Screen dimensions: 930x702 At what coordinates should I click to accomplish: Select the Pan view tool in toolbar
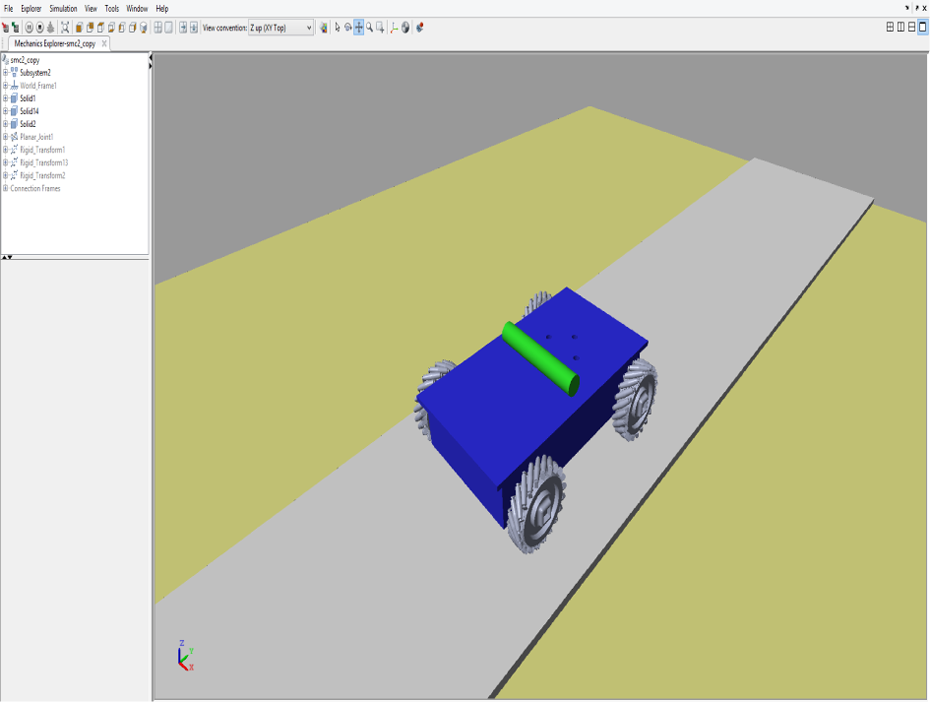point(359,27)
